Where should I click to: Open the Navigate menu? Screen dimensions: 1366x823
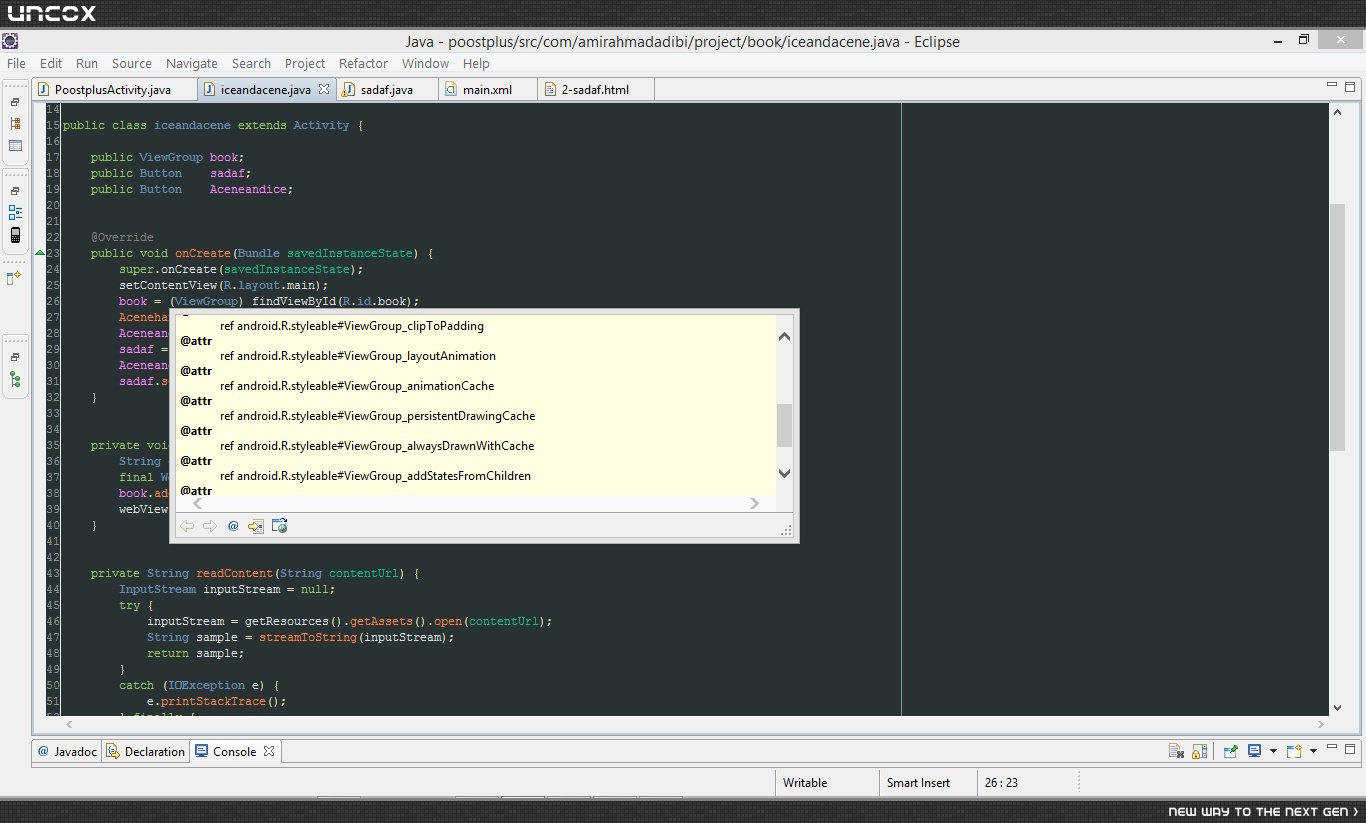[x=192, y=63]
